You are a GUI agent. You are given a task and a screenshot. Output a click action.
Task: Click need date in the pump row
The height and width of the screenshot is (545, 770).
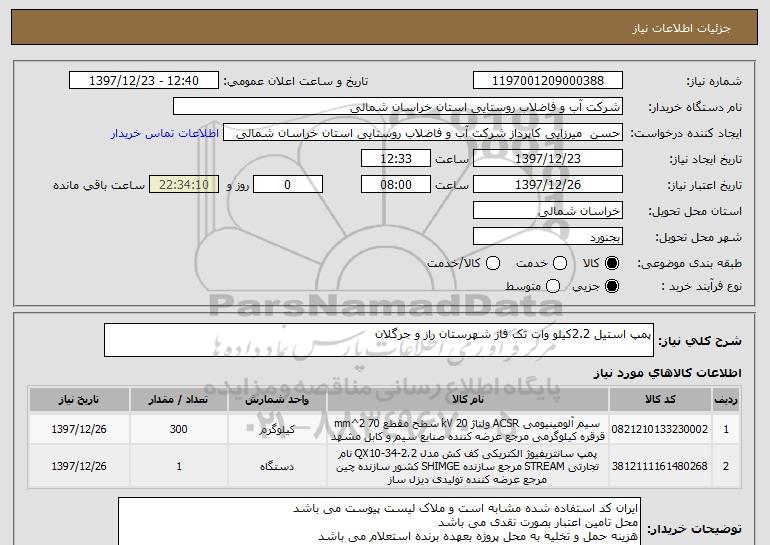79,466
